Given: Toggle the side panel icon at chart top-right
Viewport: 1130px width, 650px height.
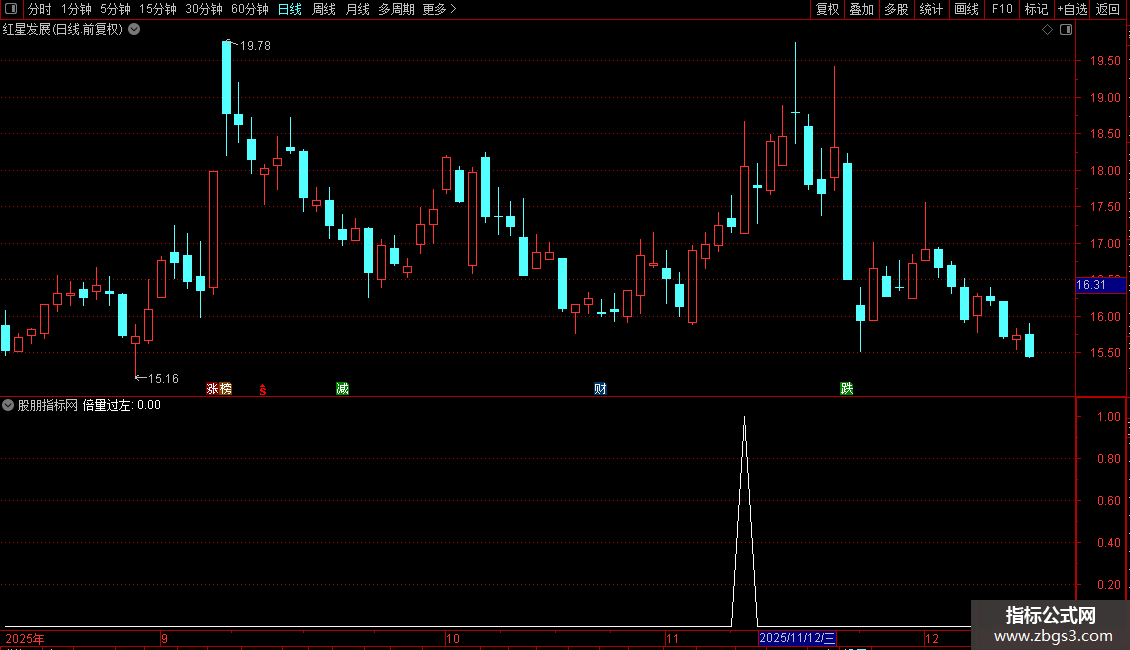Looking at the screenshot, I should click(x=1066, y=30).
